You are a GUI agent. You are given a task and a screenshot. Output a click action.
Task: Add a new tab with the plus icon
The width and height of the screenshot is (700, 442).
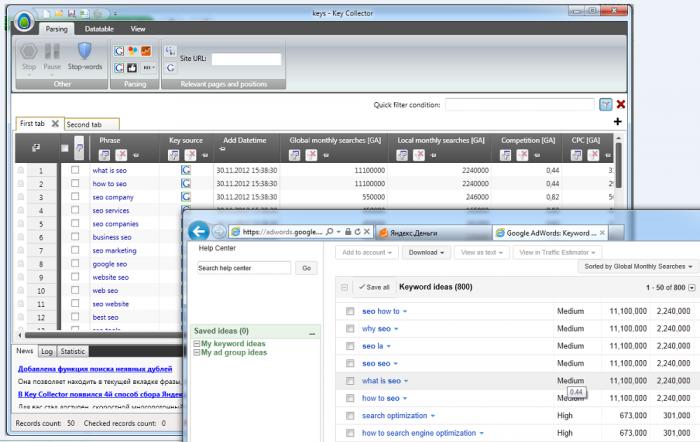pyautogui.click(x=617, y=121)
